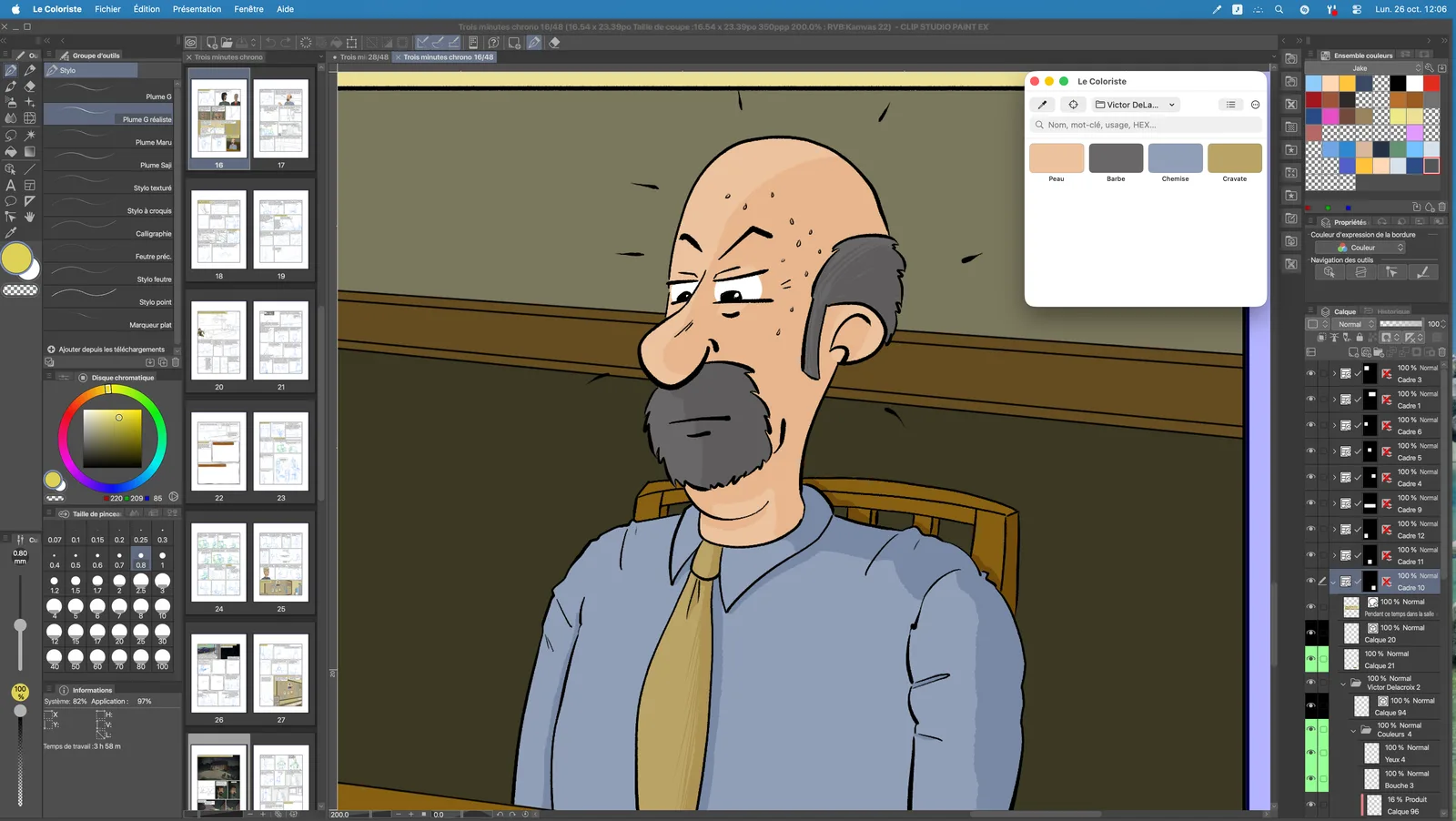
Task: Pick the Peau swatch in Le Coloriste
Action: pyautogui.click(x=1057, y=158)
